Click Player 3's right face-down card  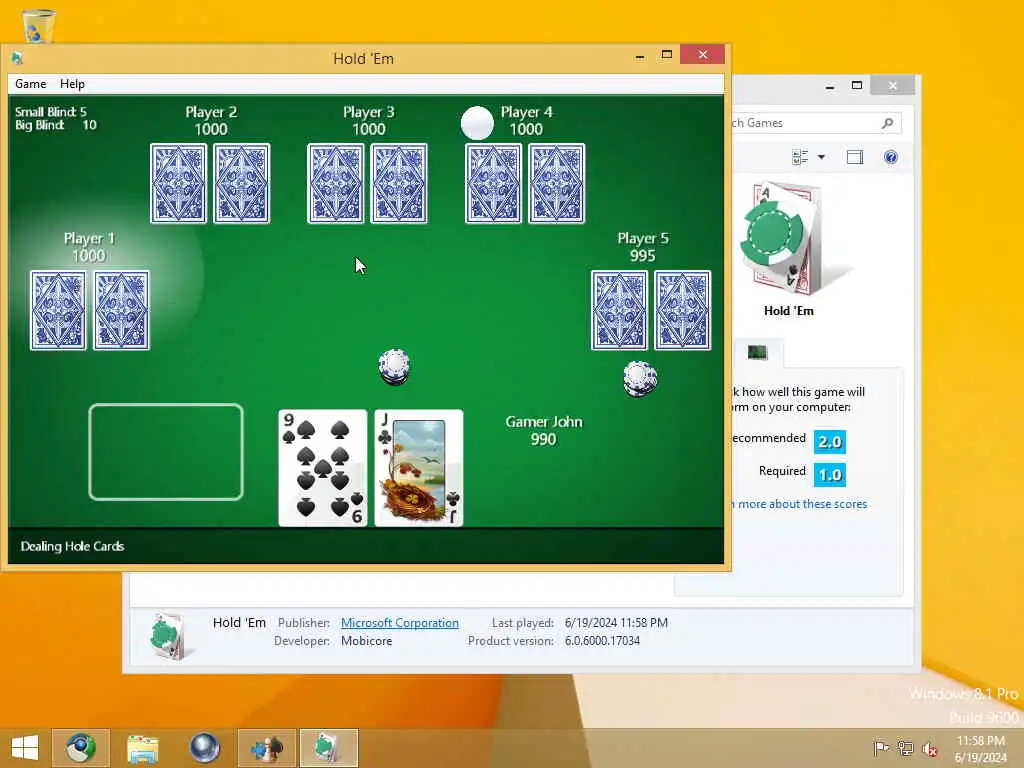tap(399, 184)
